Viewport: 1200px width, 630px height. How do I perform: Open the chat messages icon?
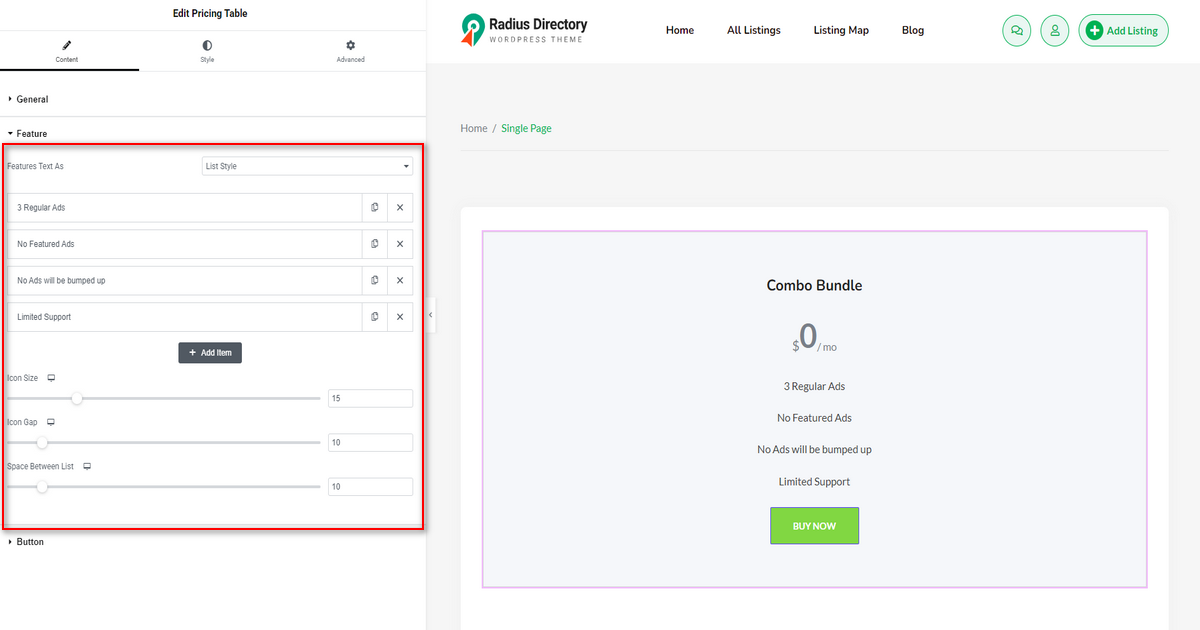tap(1017, 30)
